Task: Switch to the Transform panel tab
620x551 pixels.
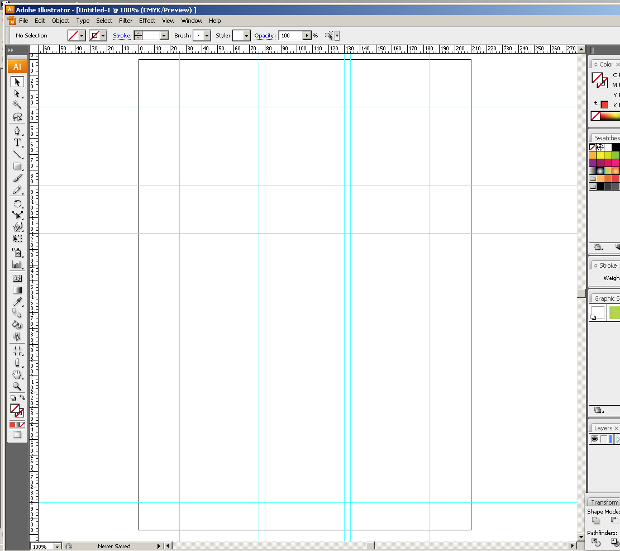Action: (x=604, y=502)
